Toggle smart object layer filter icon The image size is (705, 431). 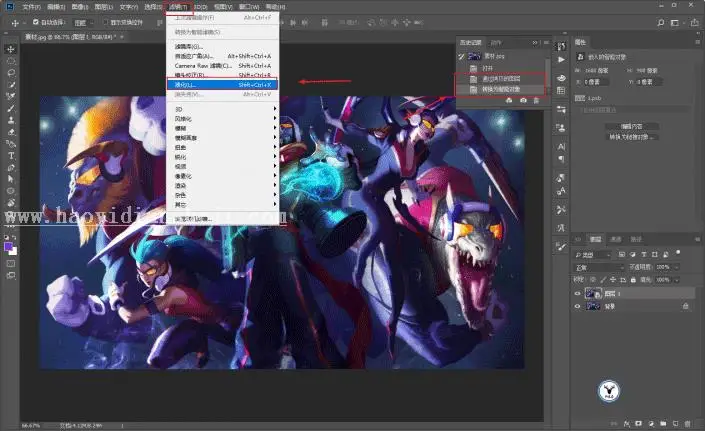coord(665,254)
